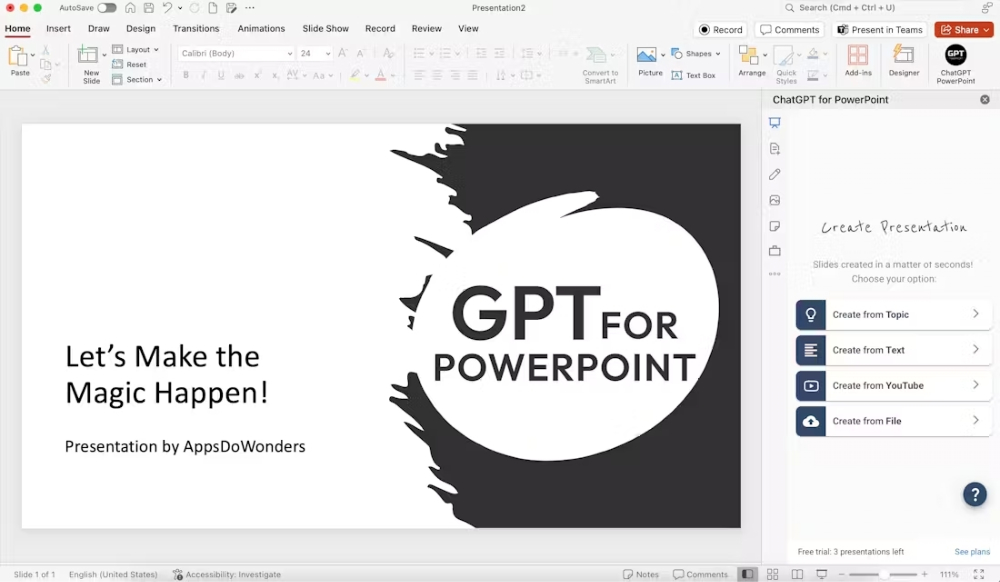
Task: Open the Review tab
Action: [426, 28]
